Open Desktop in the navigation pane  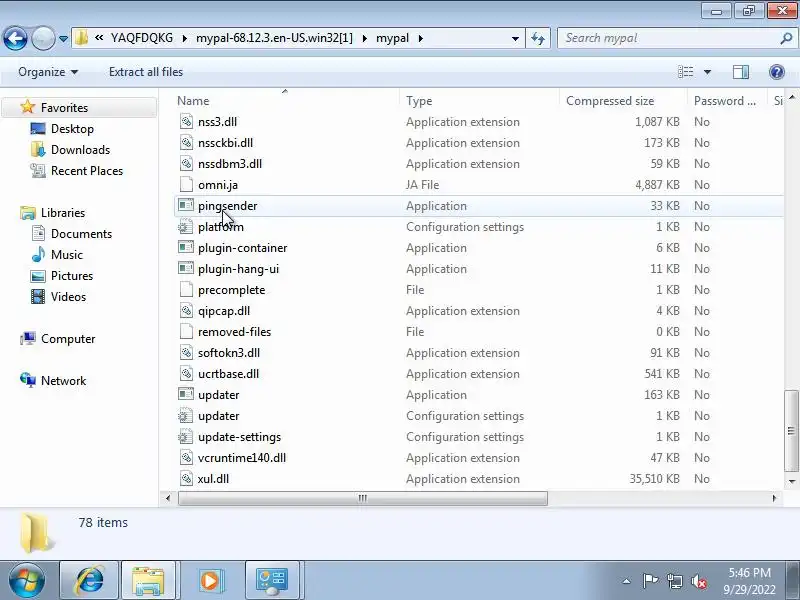[72, 129]
